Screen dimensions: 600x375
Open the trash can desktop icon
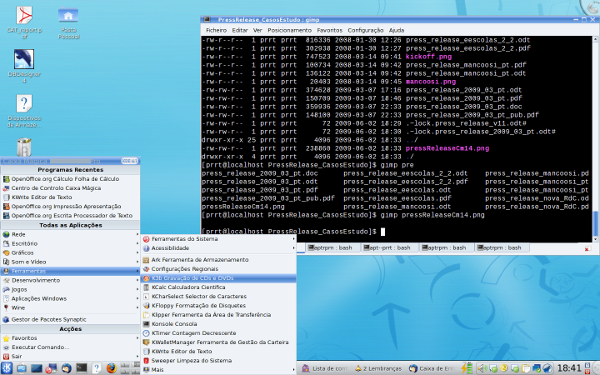[24, 147]
